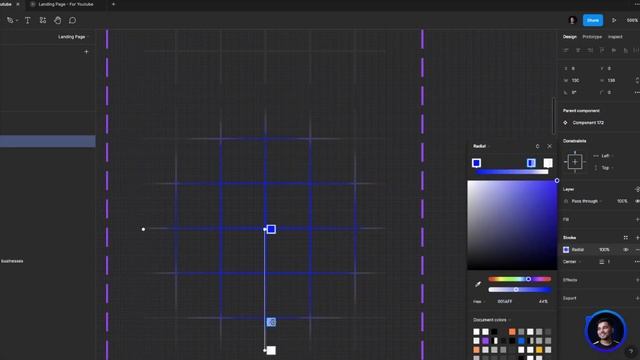Screen dimensions: 640x360
Task: Activate the eyedropper tool
Action: tap(478, 284)
